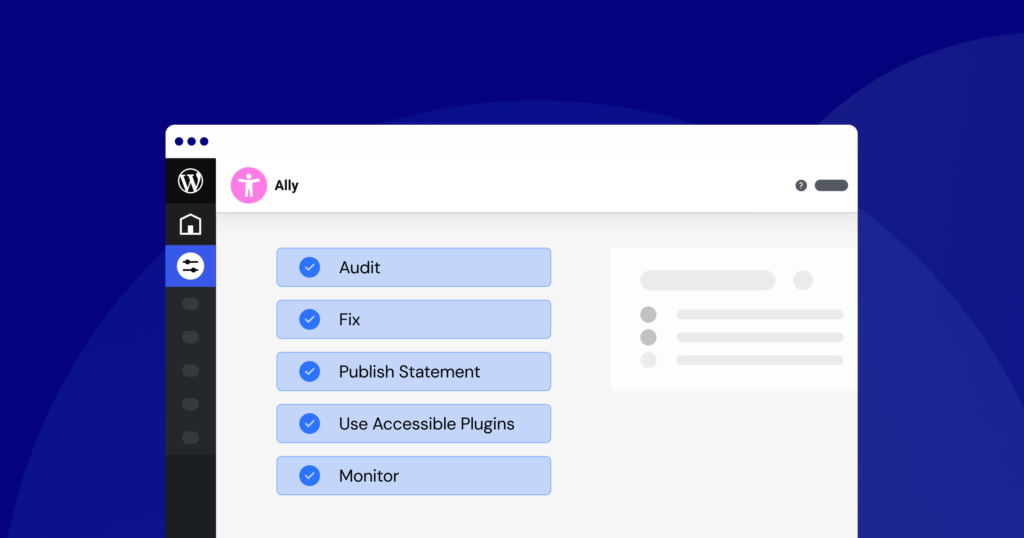
Task: Click the dark gray pill button in the header
Action: (831, 185)
